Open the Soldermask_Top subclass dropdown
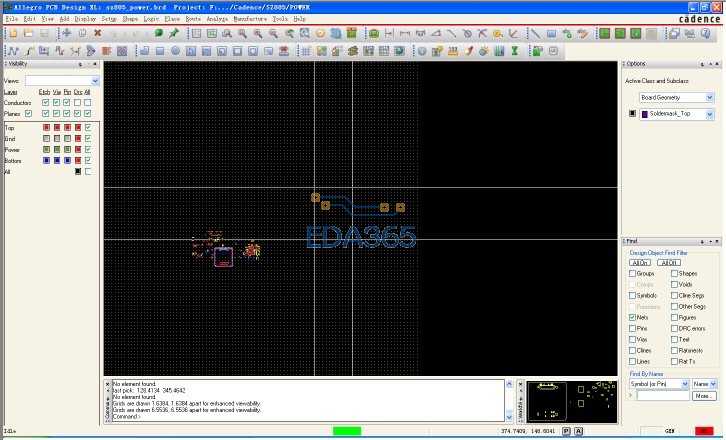This screenshot has width=726, height=440. click(709, 114)
